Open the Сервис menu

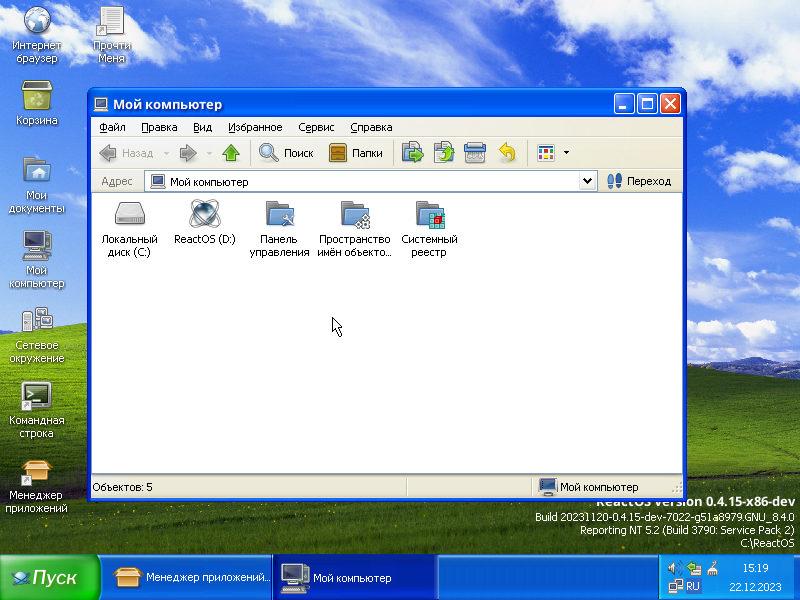316,127
